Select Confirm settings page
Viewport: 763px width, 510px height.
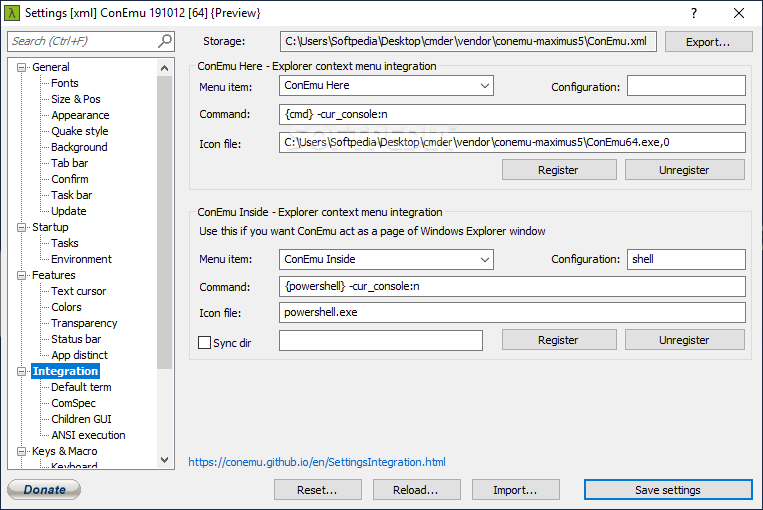click(x=70, y=179)
